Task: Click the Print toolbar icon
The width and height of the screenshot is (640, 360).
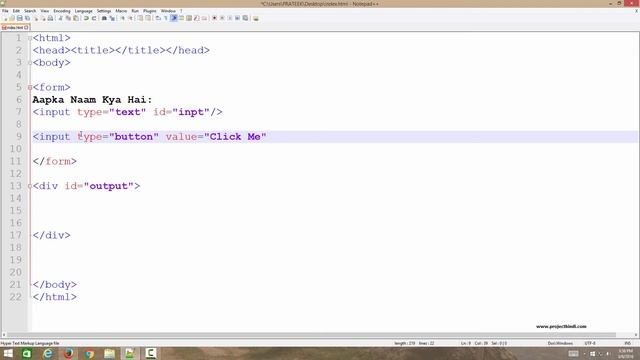Action: (x=50, y=18)
